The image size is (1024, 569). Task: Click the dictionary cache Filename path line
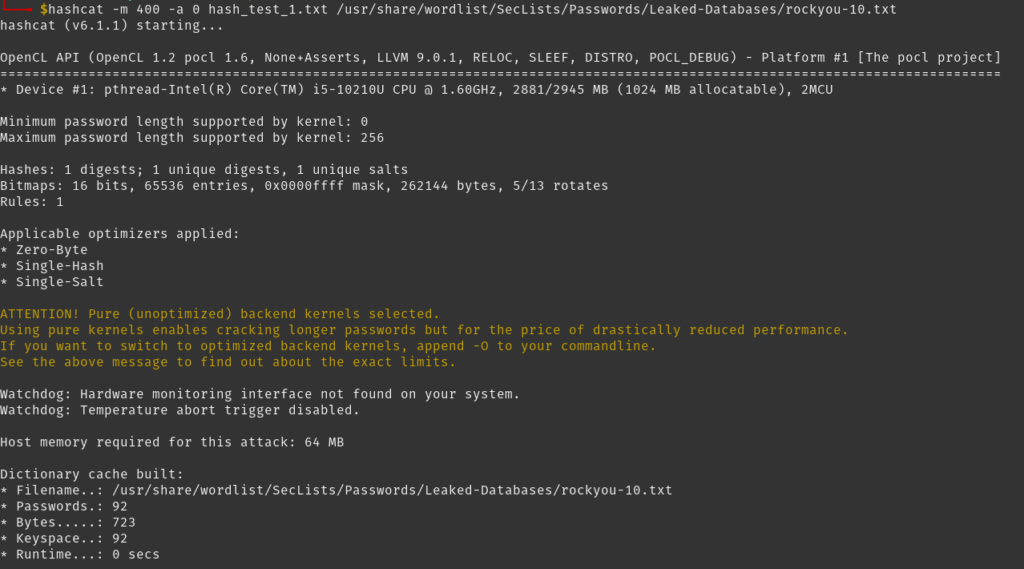click(336, 490)
